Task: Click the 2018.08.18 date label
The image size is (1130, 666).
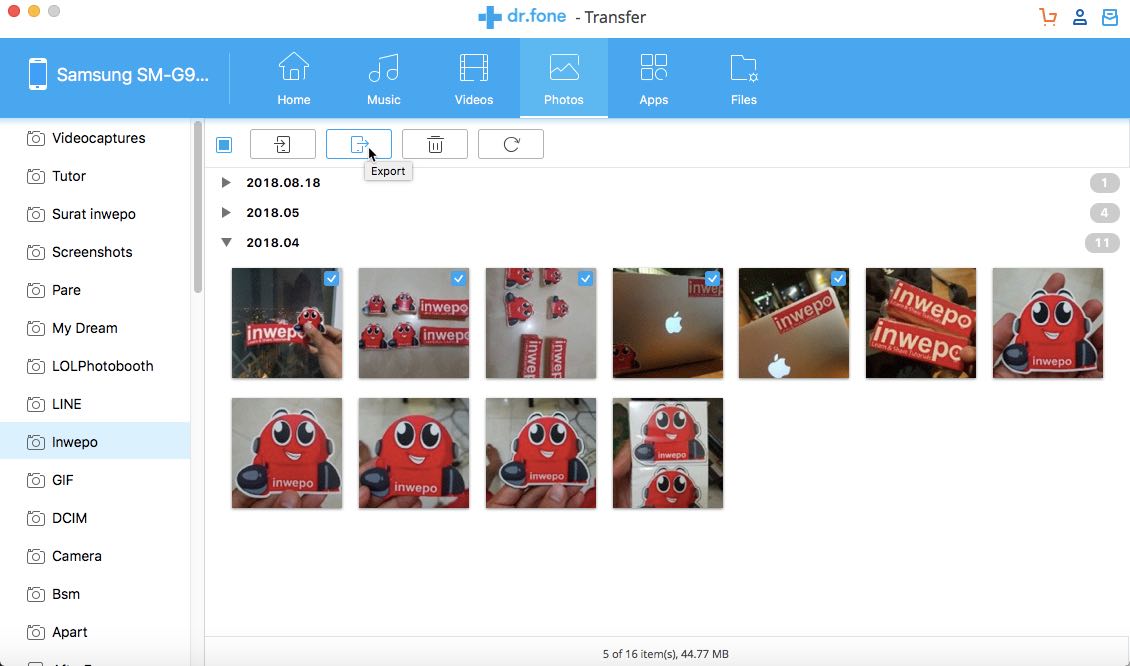Action: pos(283,182)
